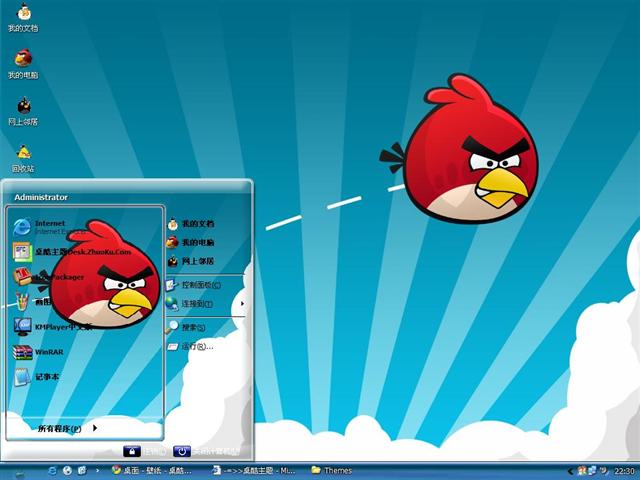Open 我的电脑 desktop icon

coord(23,64)
